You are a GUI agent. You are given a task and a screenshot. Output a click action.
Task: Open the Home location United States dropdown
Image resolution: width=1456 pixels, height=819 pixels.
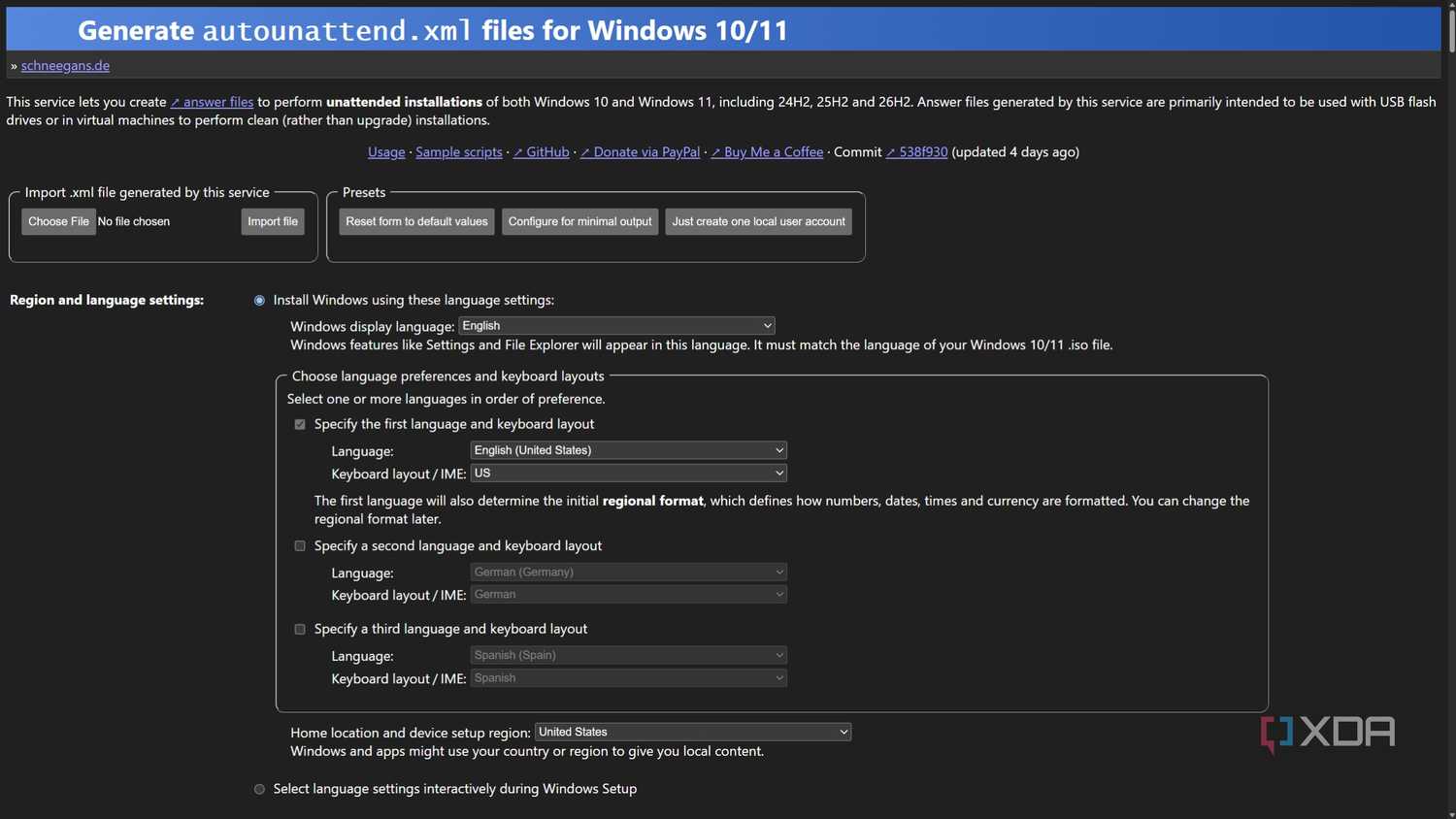click(693, 732)
